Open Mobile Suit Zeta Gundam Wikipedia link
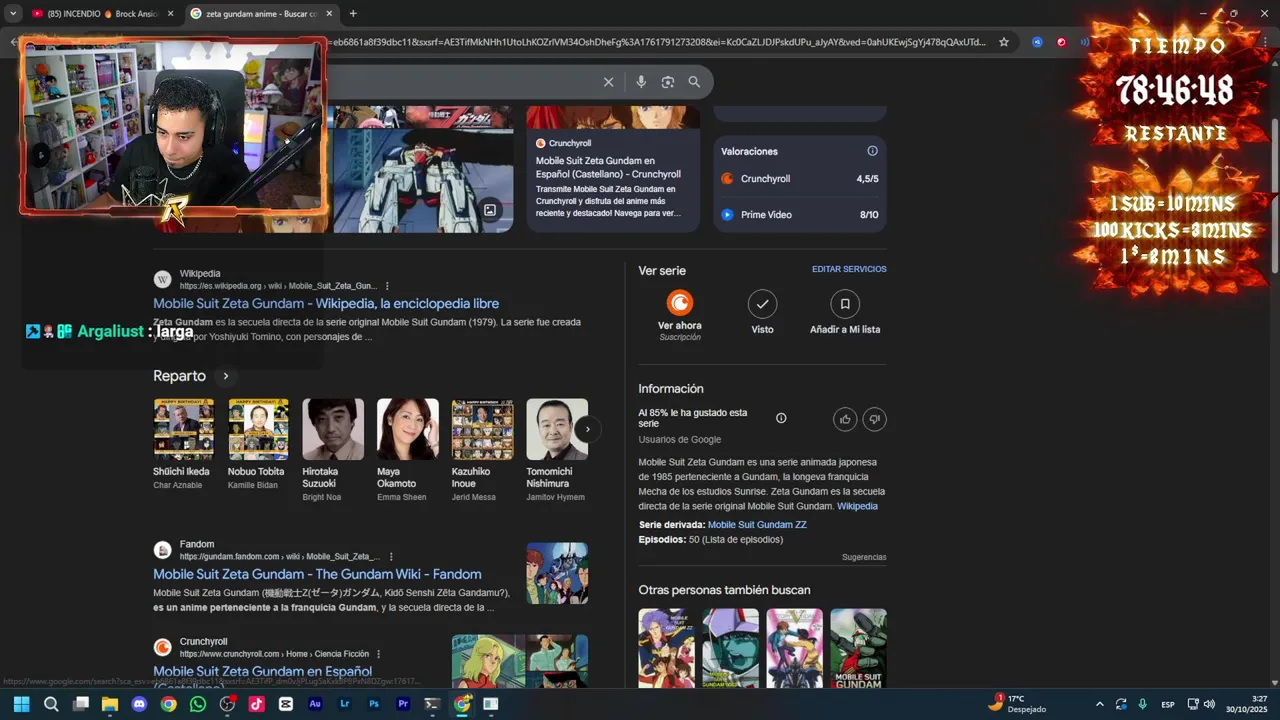1280x720 pixels. pos(326,303)
